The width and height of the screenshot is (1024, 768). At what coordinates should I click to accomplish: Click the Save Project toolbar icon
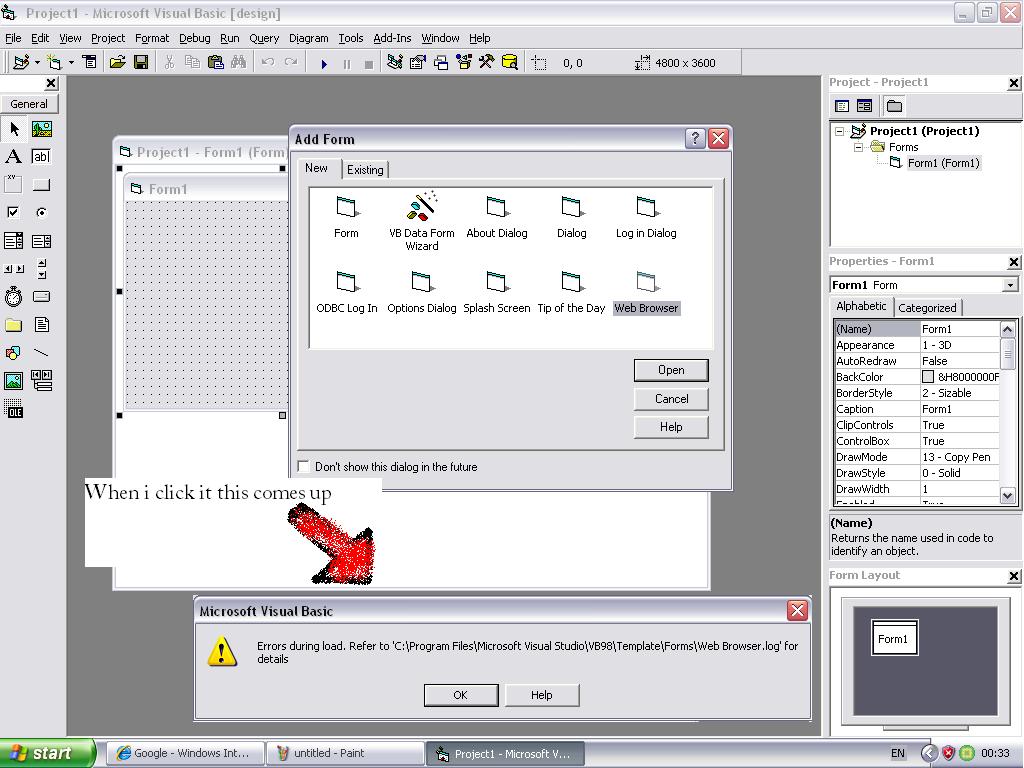click(141, 62)
